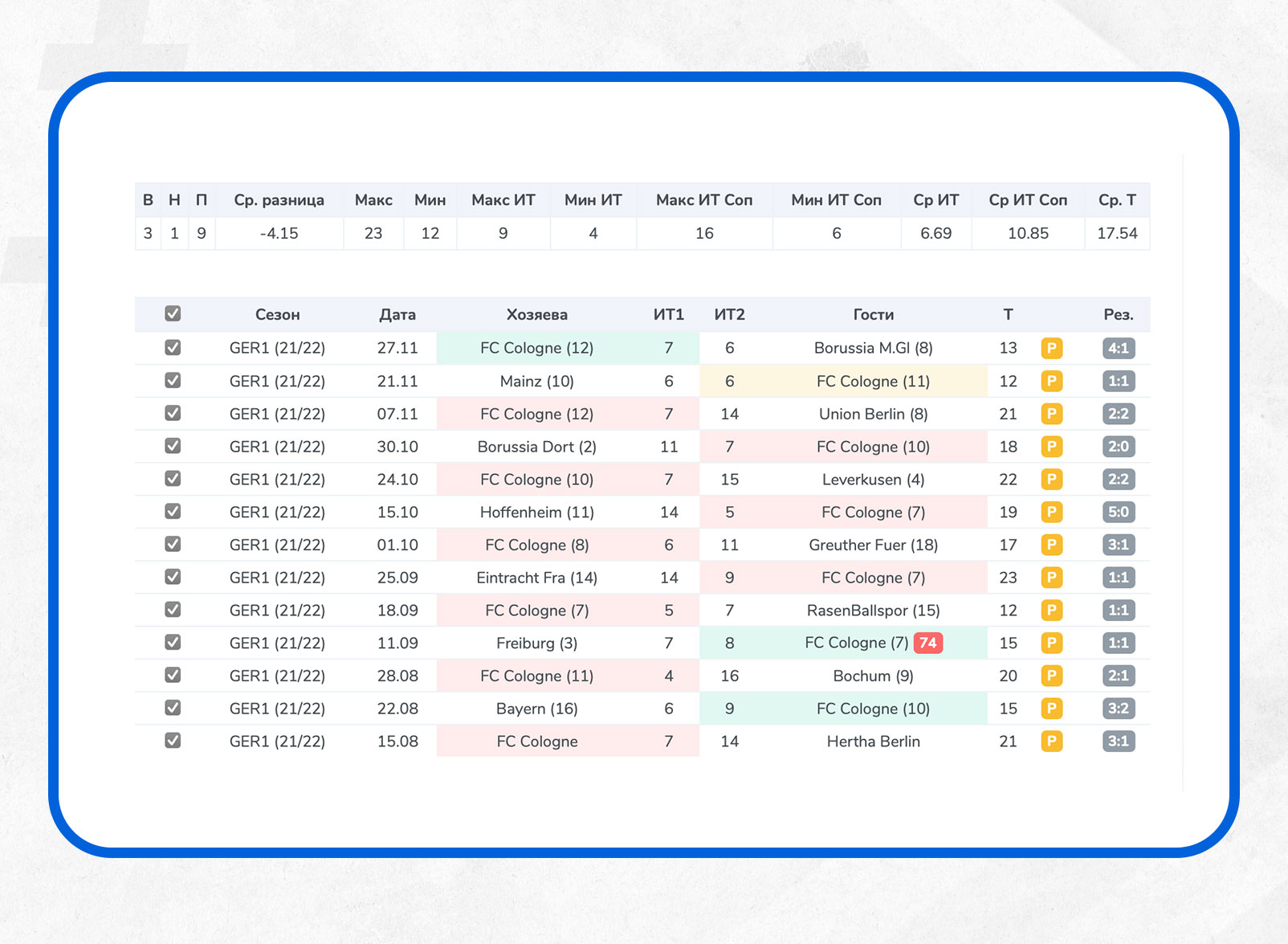The width and height of the screenshot is (1288, 944).
Task: Click the P badge for Mainz match
Action: pos(1051,381)
